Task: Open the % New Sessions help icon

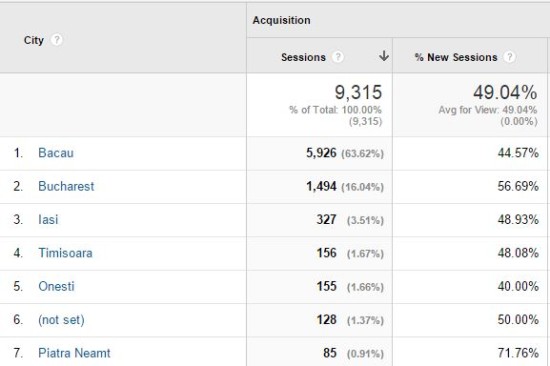Action: [x=509, y=56]
